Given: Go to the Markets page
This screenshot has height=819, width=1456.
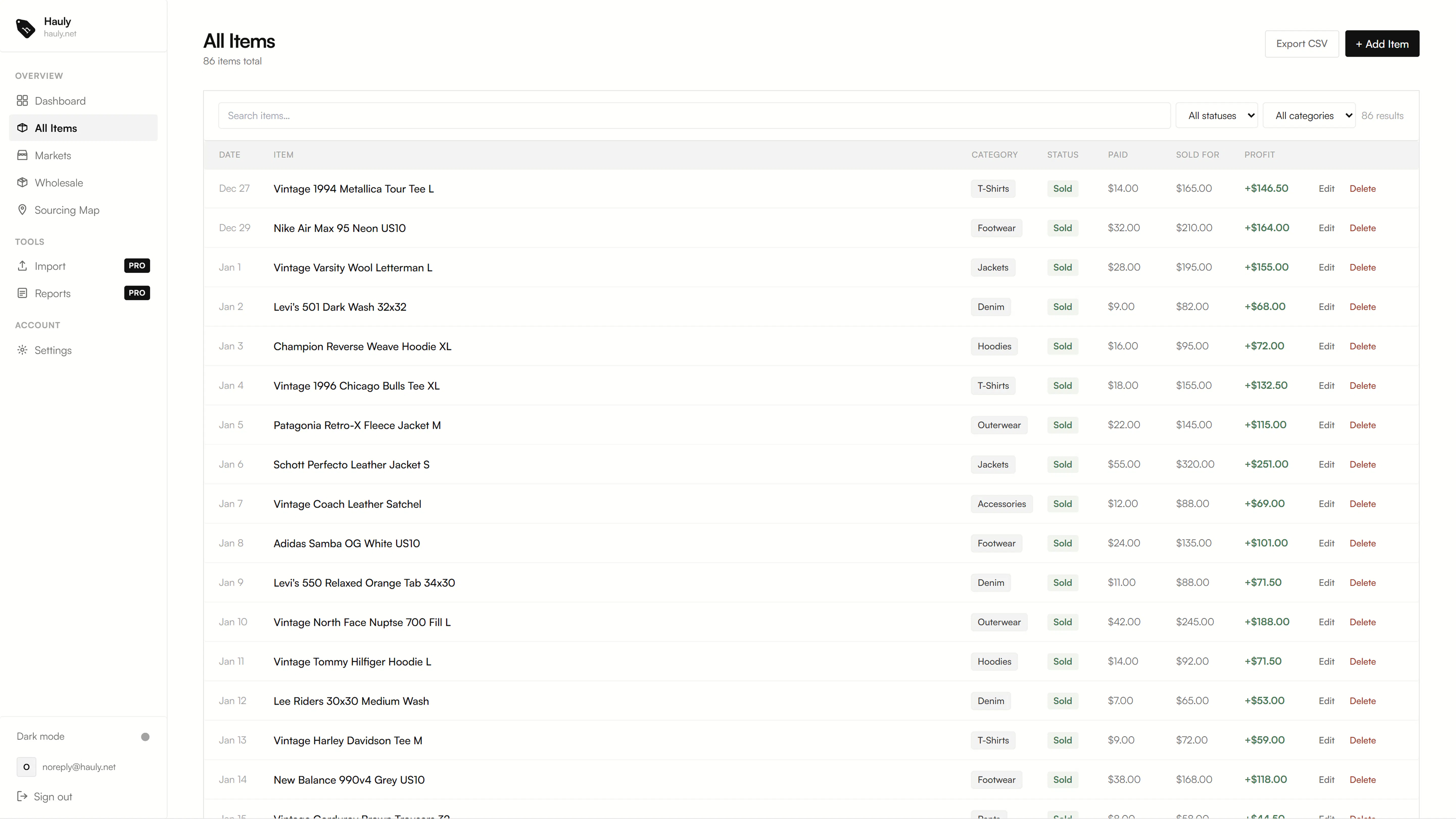Looking at the screenshot, I should point(83,155).
